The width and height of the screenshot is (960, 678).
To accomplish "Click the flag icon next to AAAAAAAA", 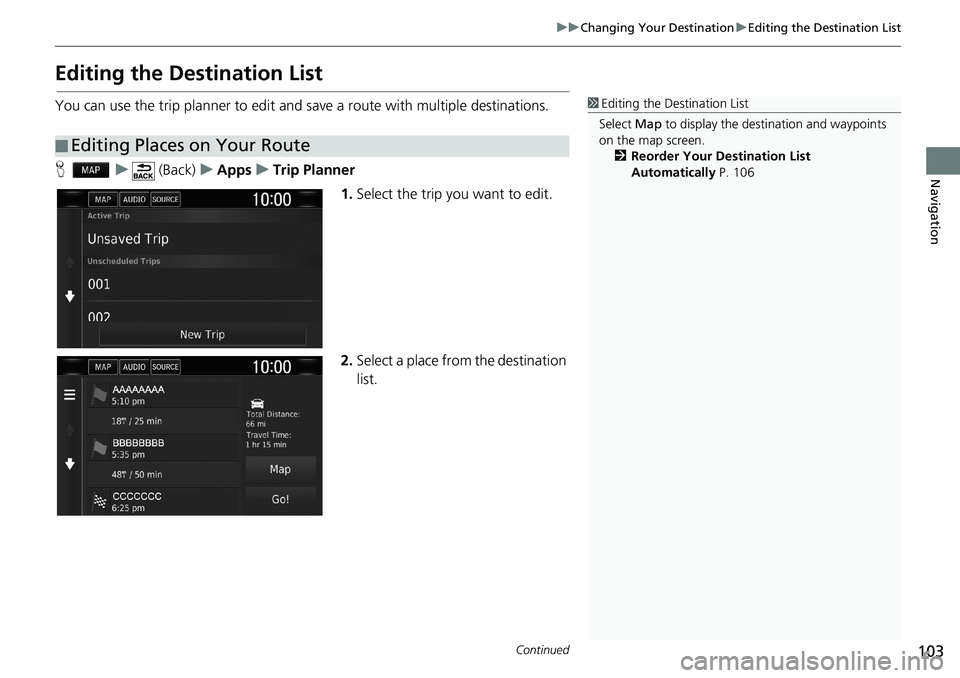I will click(x=99, y=396).
